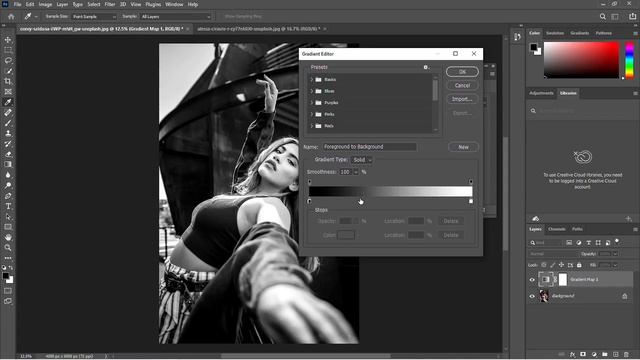Expand the Basics presets folder
This screenshot has width=640, height=360.
click(312, 80)
